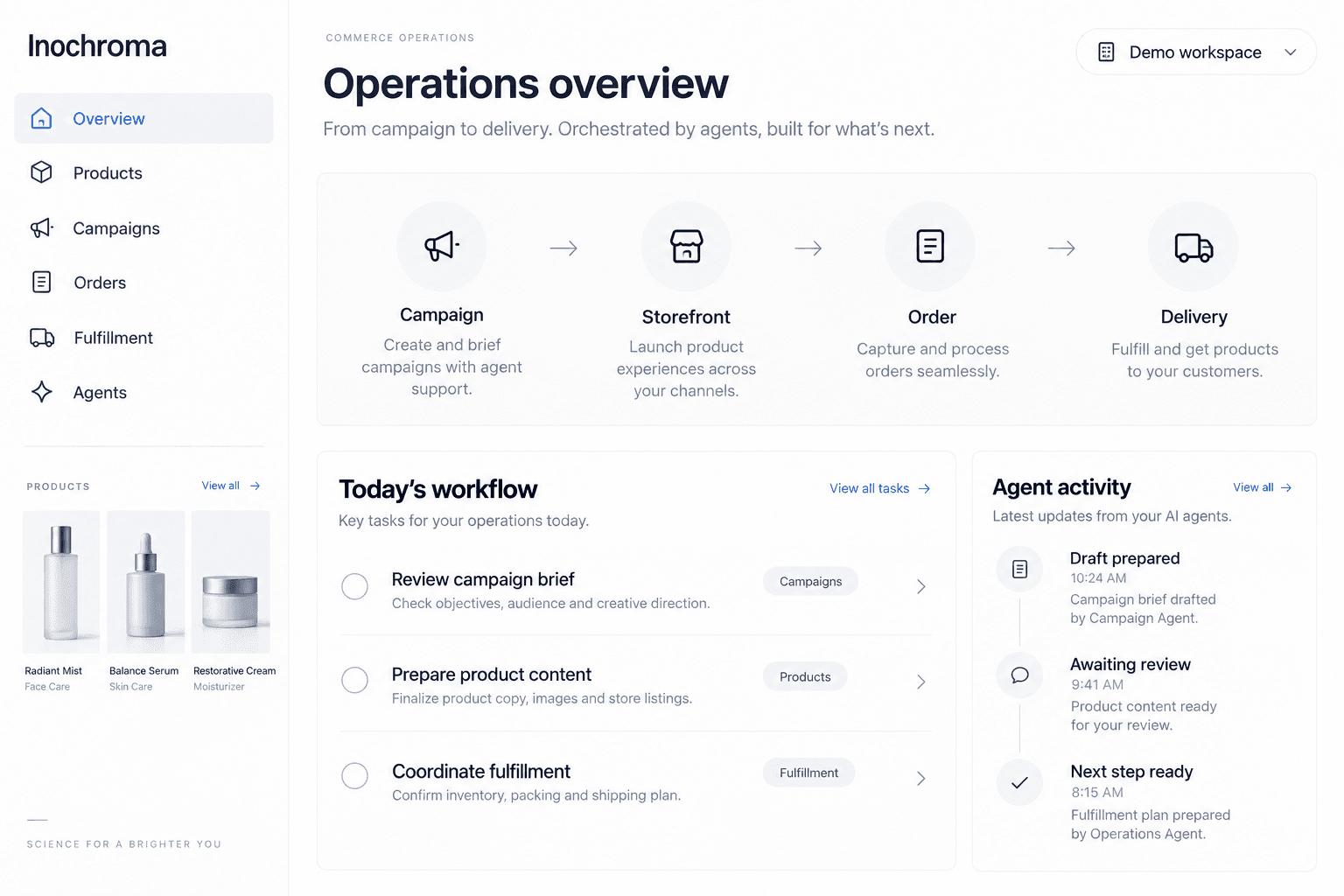Mark Coordinate fulfillment task complete

(x=354, y=775)
